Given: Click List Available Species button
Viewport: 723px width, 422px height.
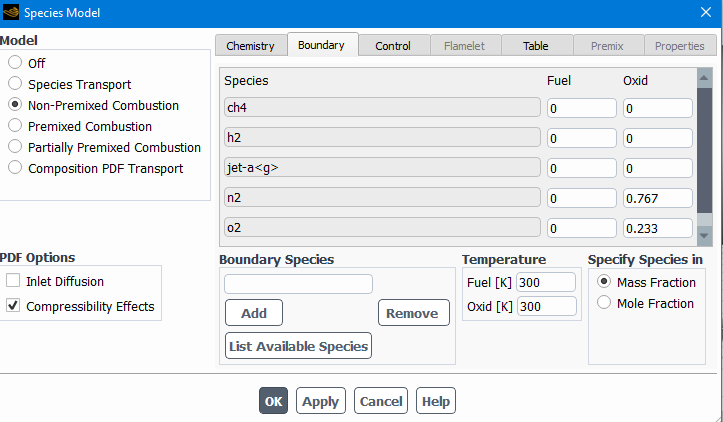Looking at the screenshot, I should coord(299,347).
